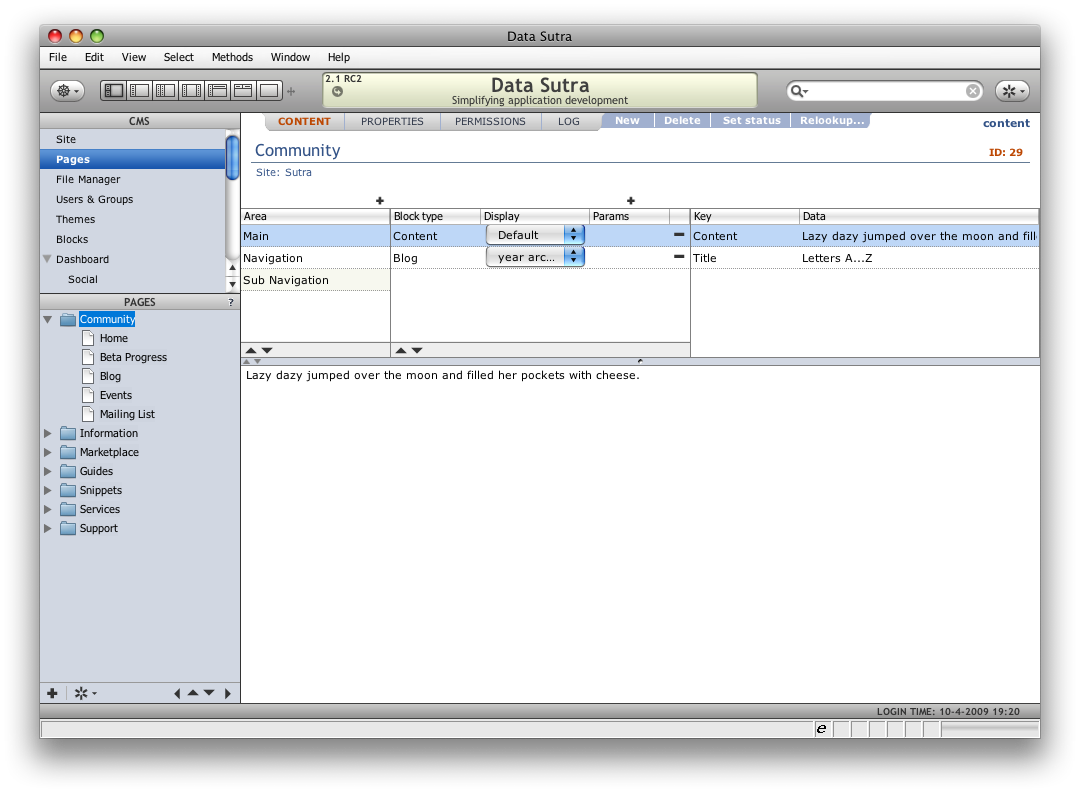The height and width of the screenshot is (793, 1080).
Task: Open the Window menu
Action: click(x=290, y=57)
